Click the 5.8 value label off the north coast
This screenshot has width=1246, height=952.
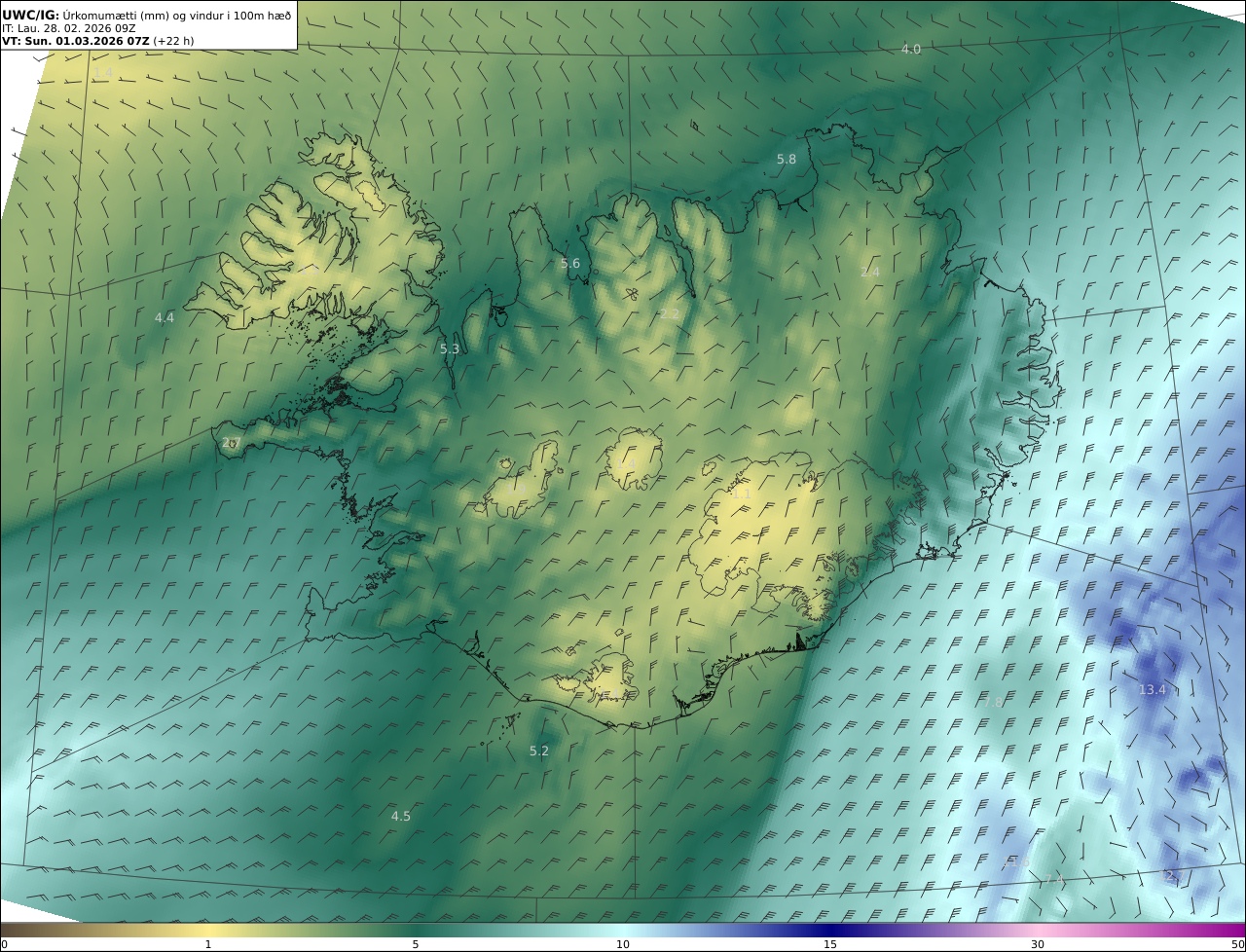[787, 159]
